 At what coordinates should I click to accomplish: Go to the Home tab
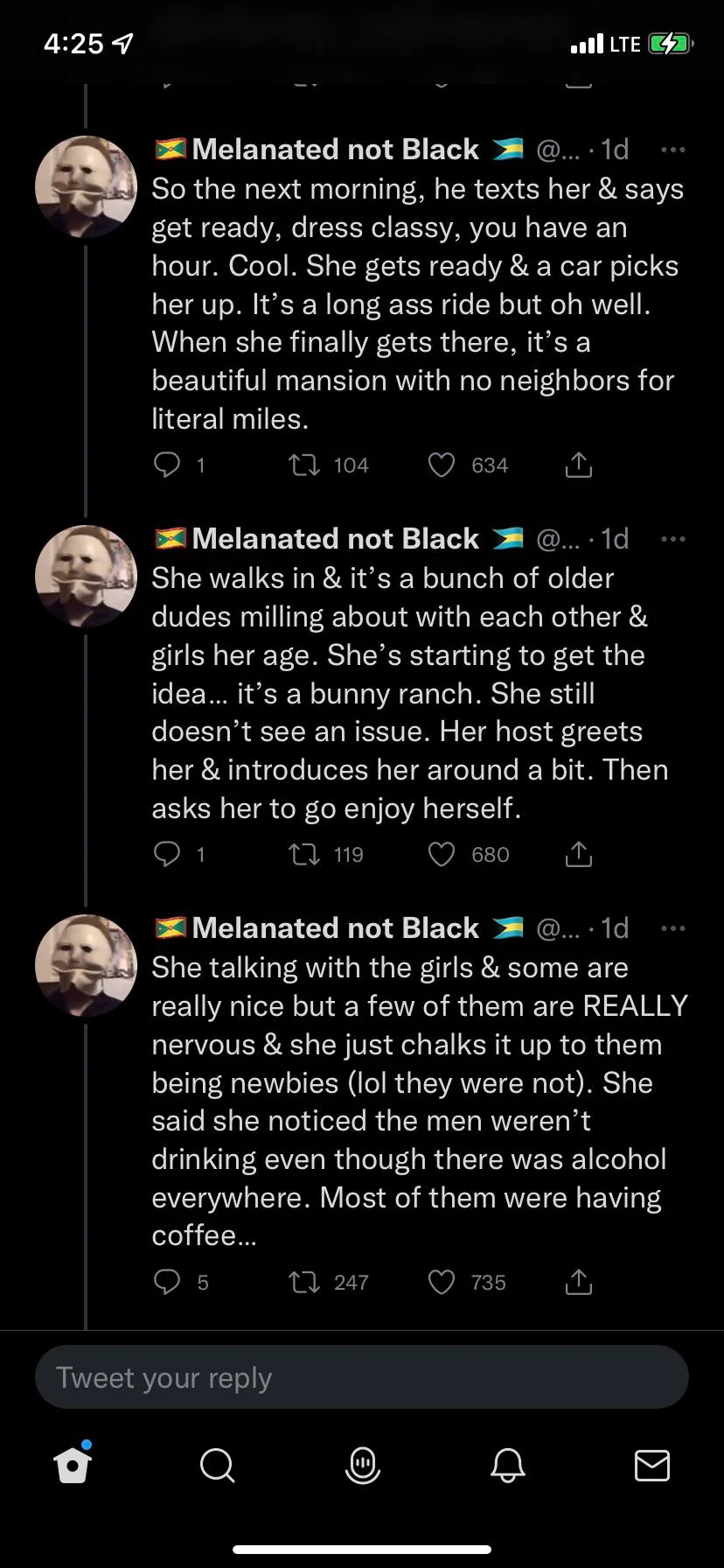(x=73, y=1465)
